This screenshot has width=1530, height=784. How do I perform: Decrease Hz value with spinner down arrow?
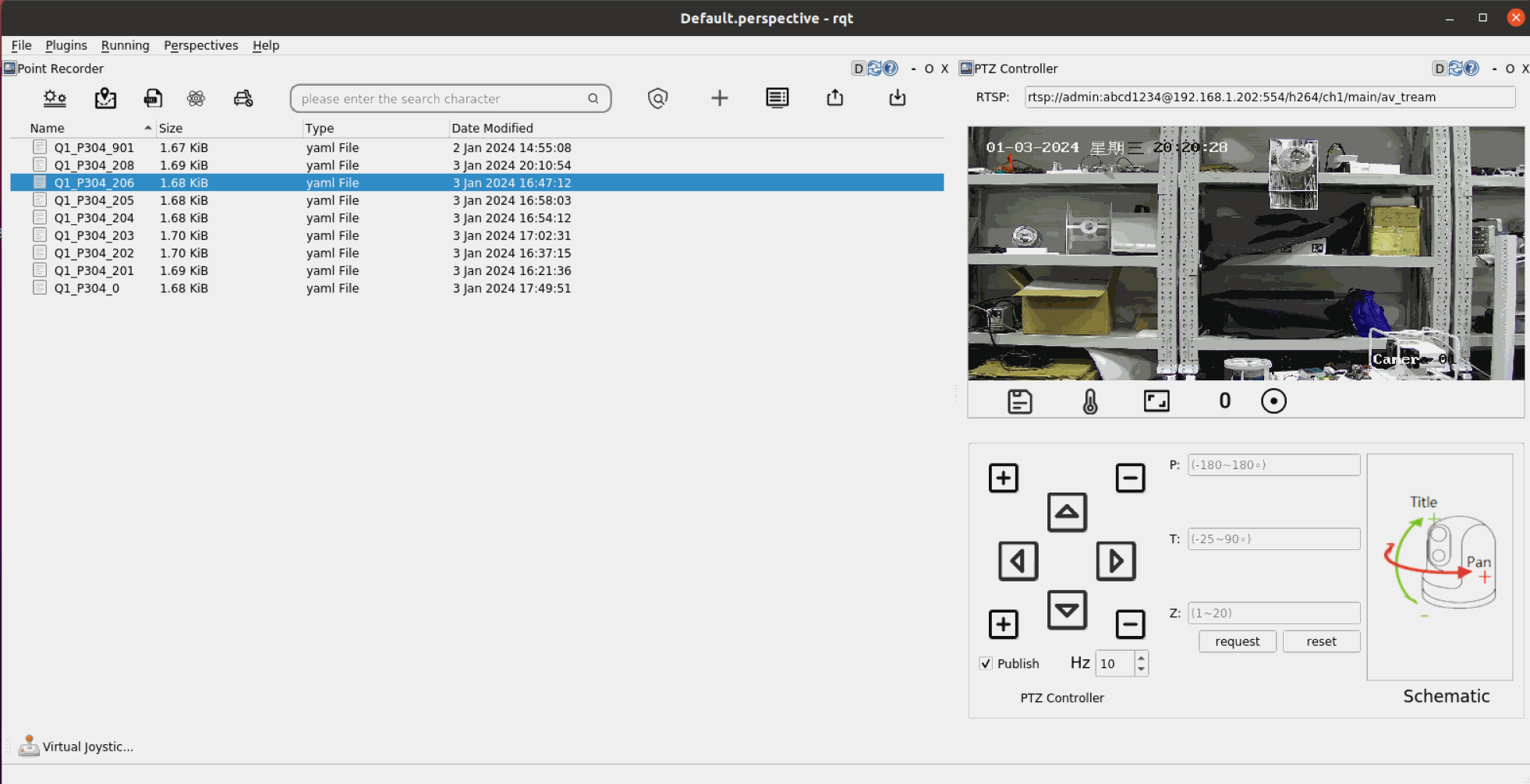pyautogui.click(x=1141, y=669)
